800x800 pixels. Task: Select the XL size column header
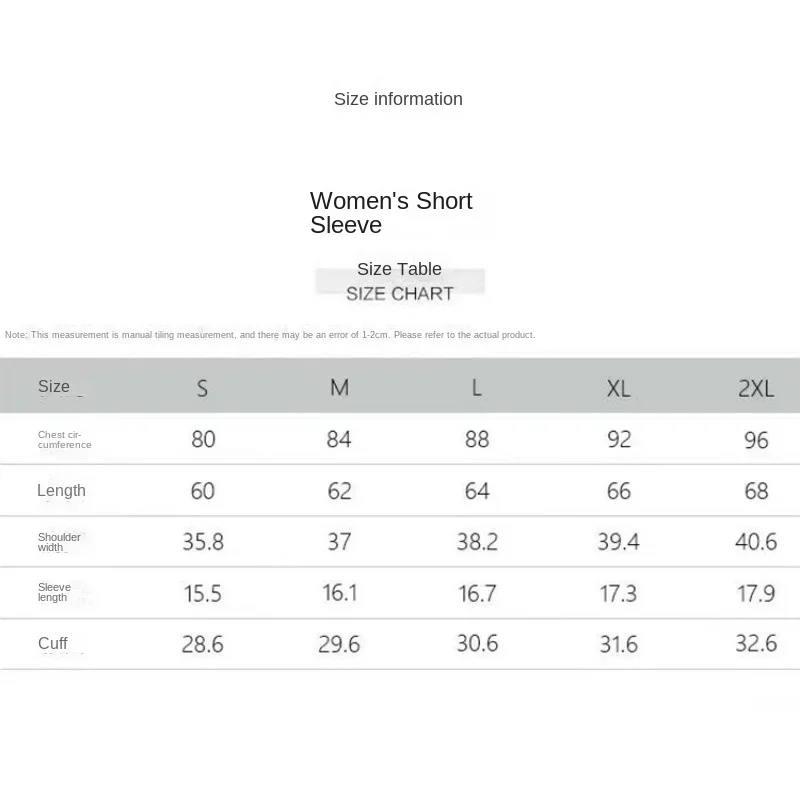(x=618, y=389)
